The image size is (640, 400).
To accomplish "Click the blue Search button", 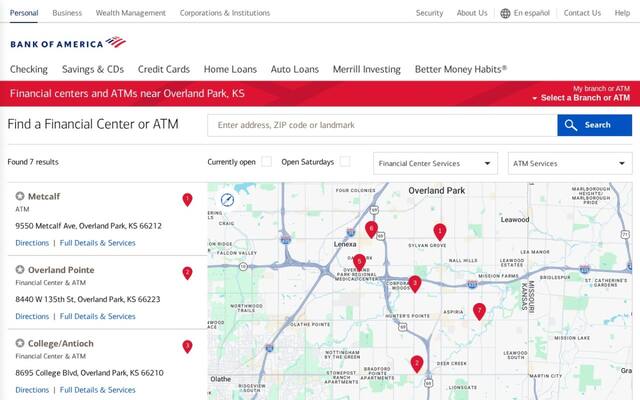I will [595, 125].
